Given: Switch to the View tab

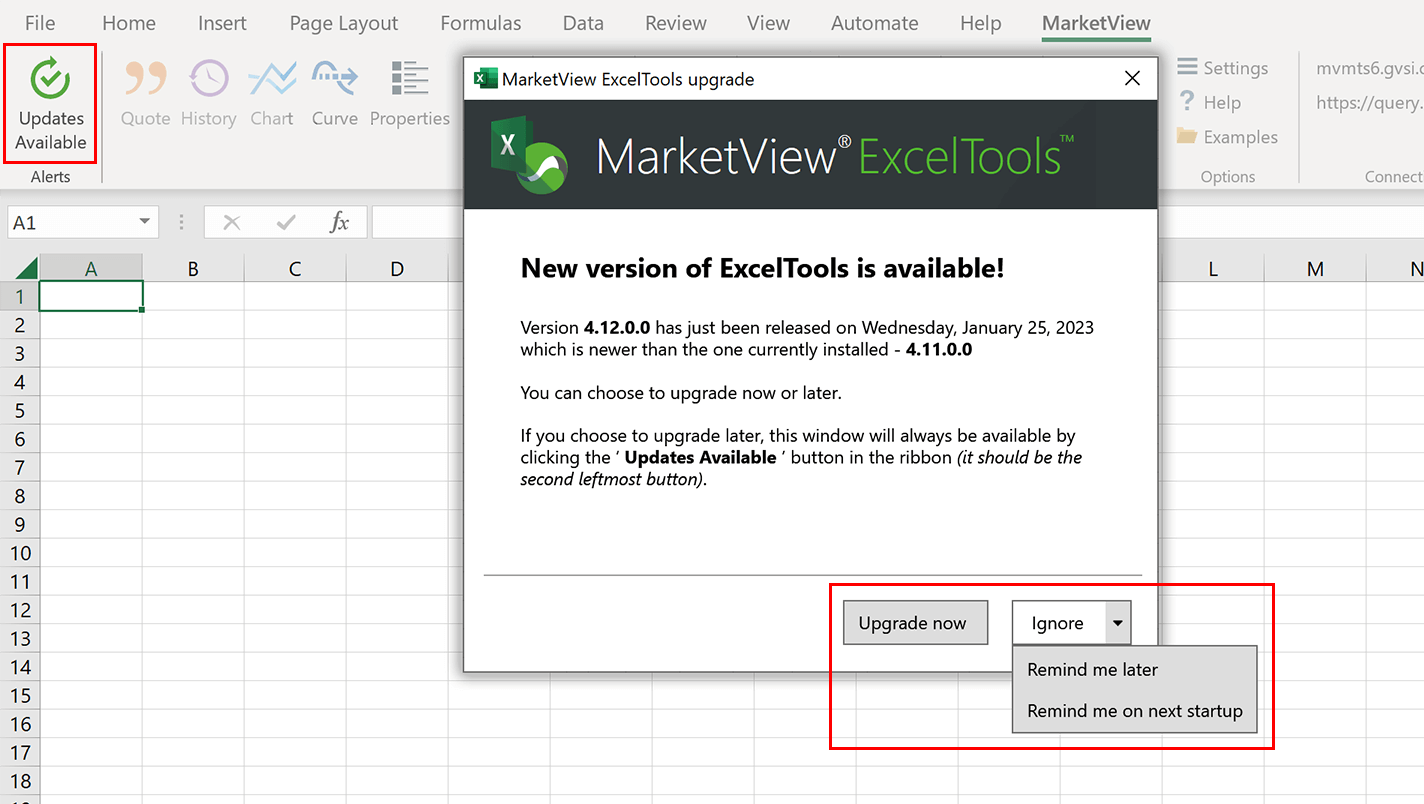Looking at the screenshot, I should [769, 23].
